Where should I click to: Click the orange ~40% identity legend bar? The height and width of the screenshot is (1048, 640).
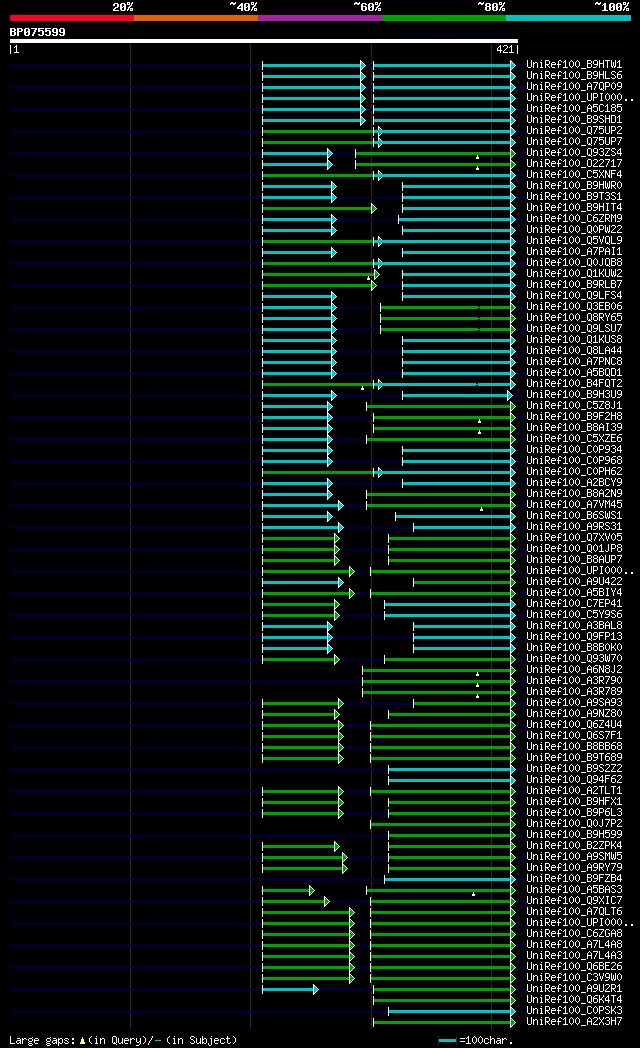(196, 18)
